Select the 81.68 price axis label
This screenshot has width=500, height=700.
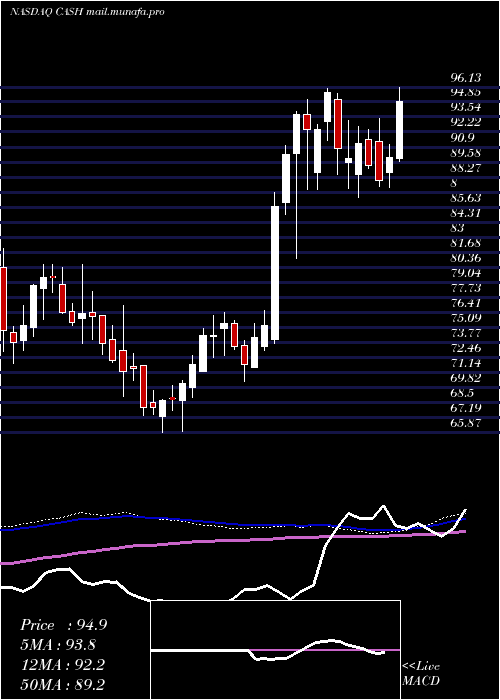465,243
